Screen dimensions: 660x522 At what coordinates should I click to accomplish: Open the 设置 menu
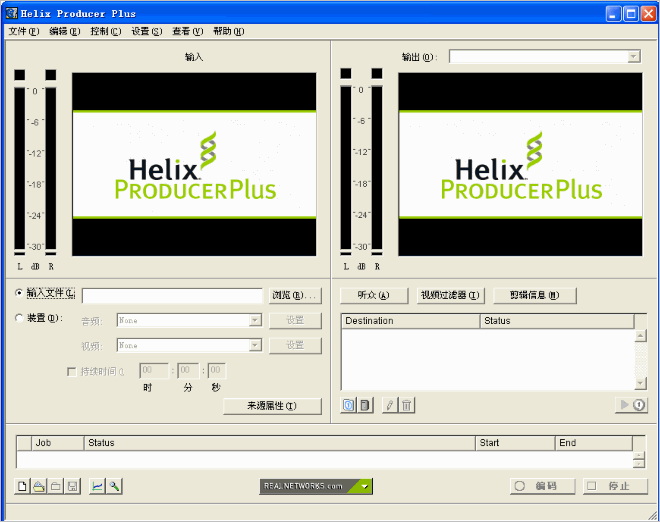coord(146,31)
